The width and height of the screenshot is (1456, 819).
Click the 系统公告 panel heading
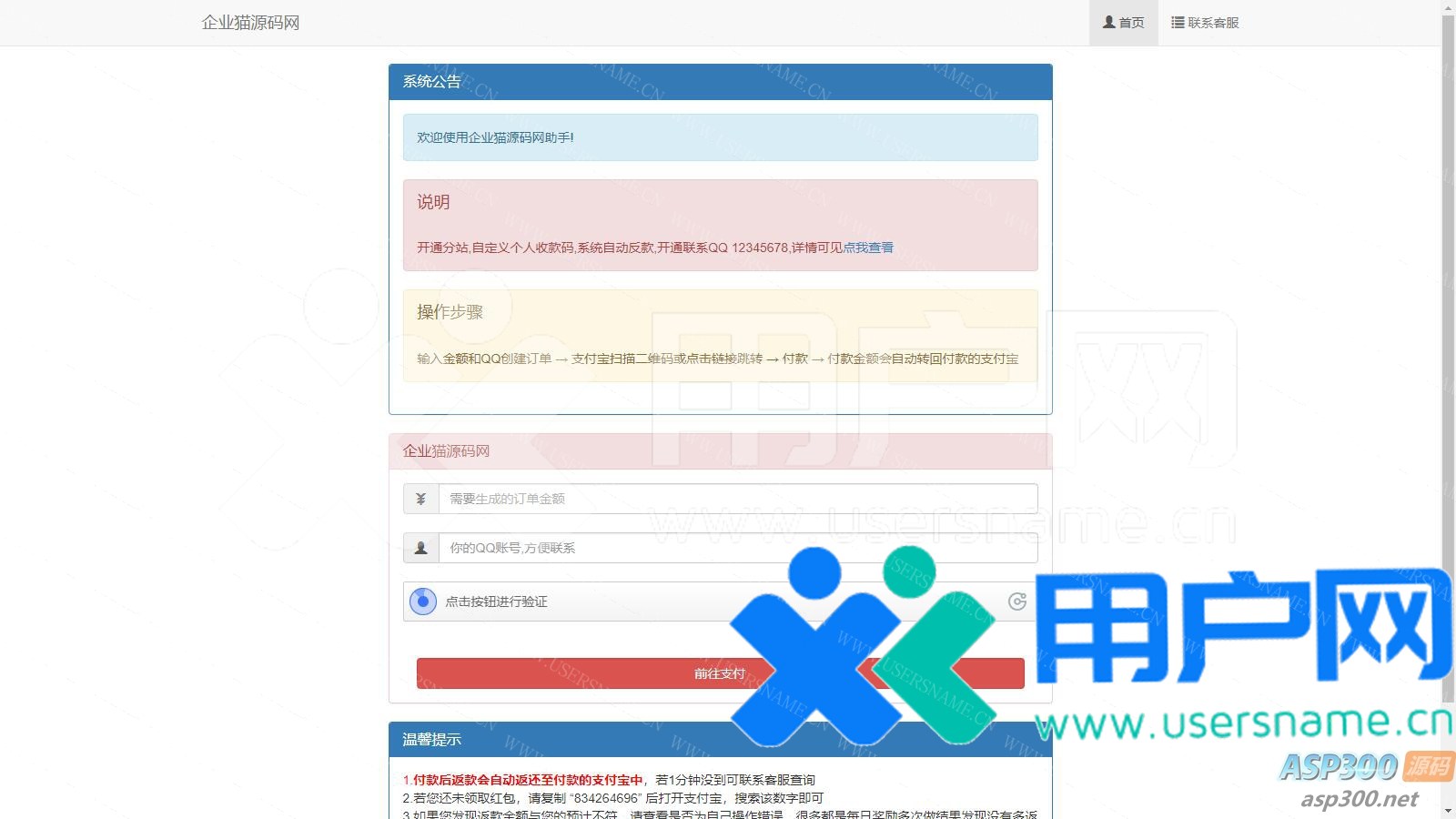click(x=721, y=82)
